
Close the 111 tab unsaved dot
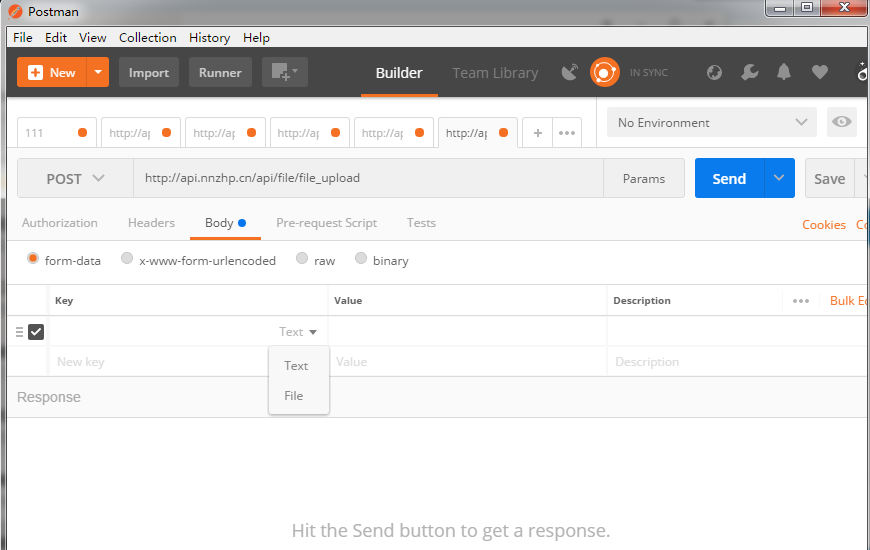pos(82,132)
